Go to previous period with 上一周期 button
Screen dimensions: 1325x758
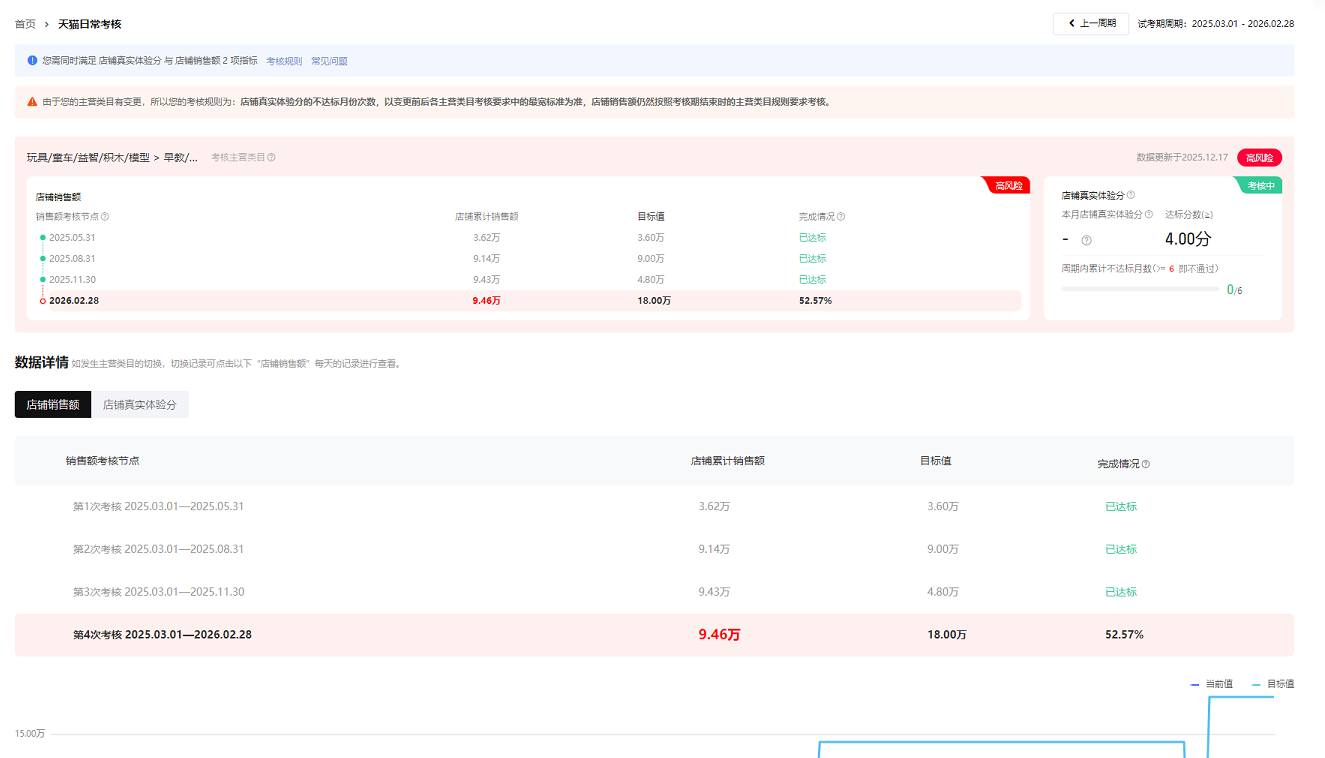pyautogui.click(x=1091, y=23)
